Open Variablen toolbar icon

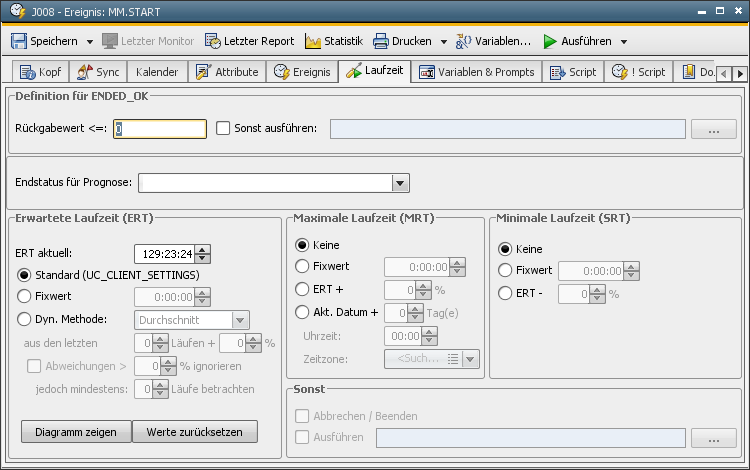[x=464, y=41]
